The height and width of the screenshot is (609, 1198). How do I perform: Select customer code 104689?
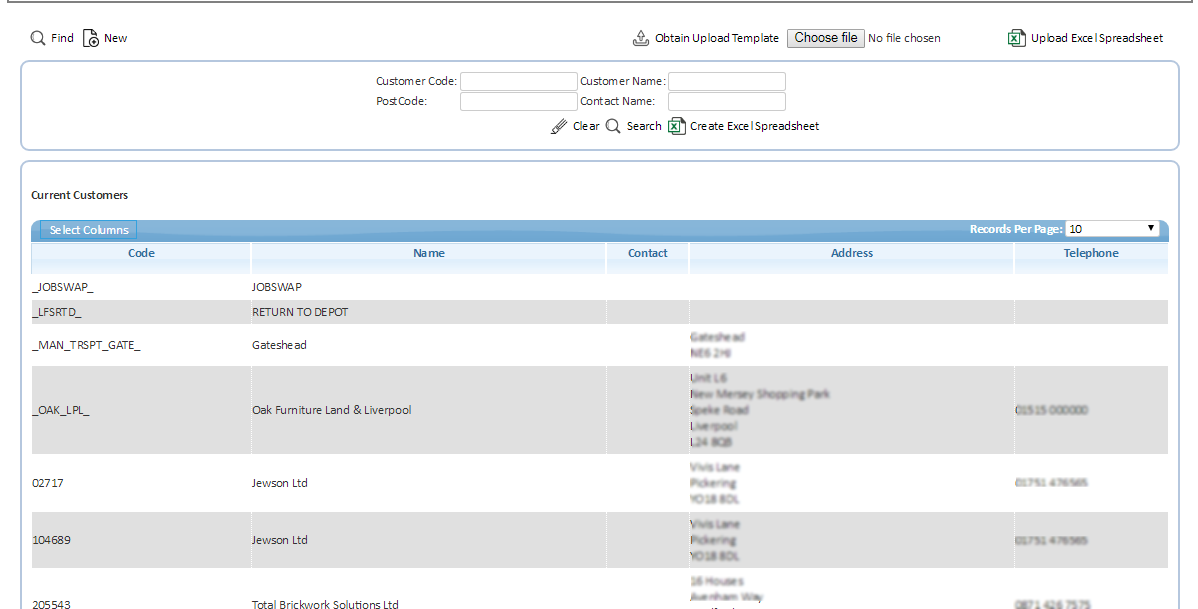tap(51, 540)
